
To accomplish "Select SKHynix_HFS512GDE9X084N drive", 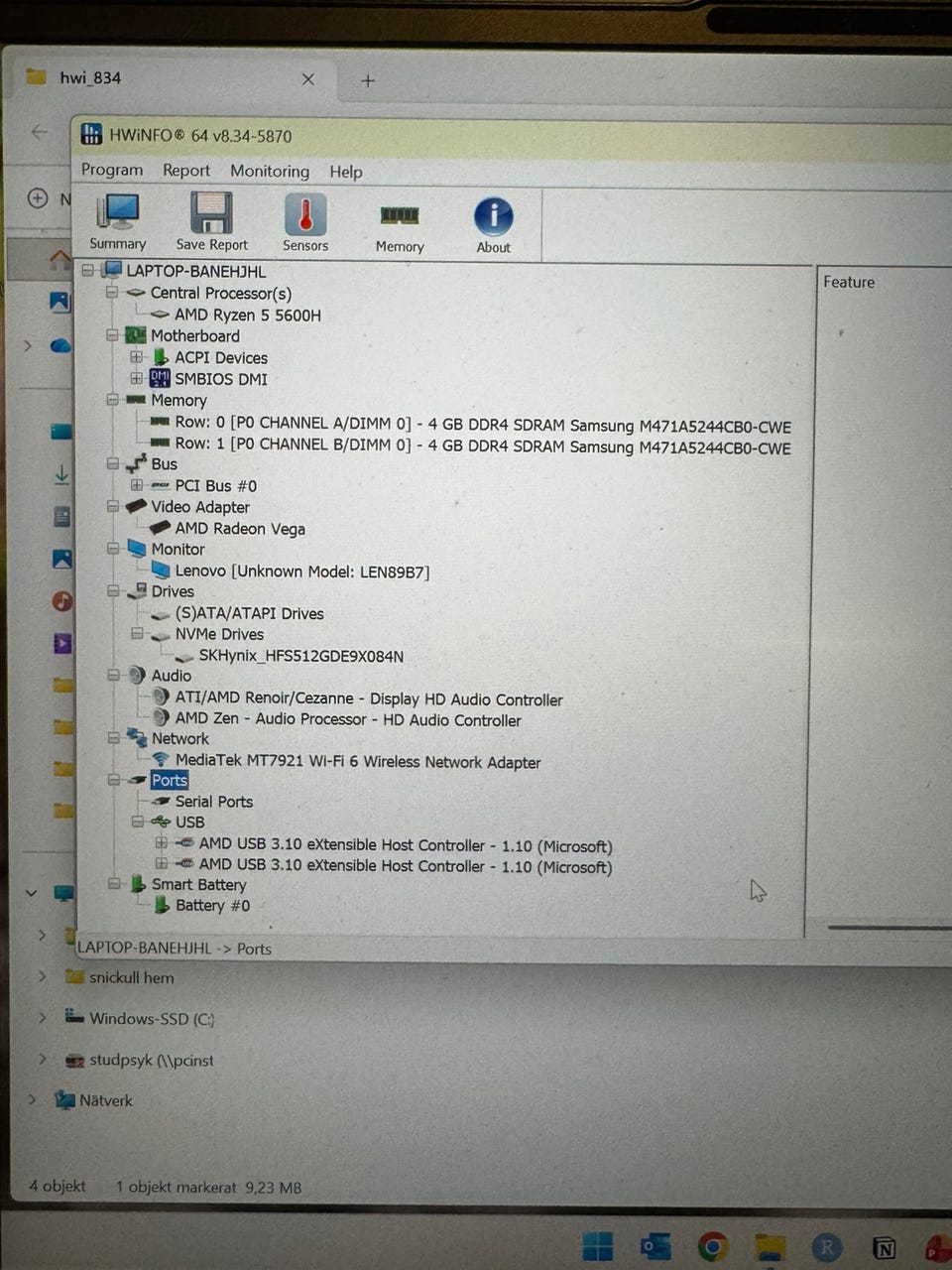I will click(301, 656).
